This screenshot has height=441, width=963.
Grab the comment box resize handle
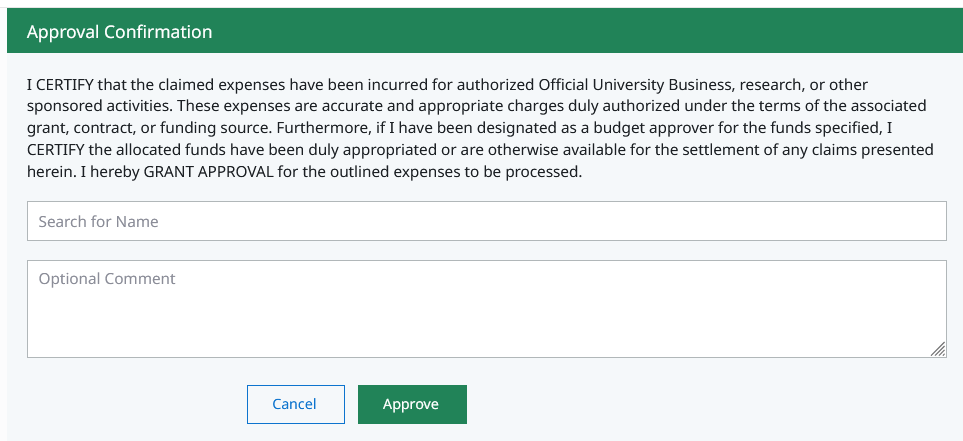(x=937, y=349)
